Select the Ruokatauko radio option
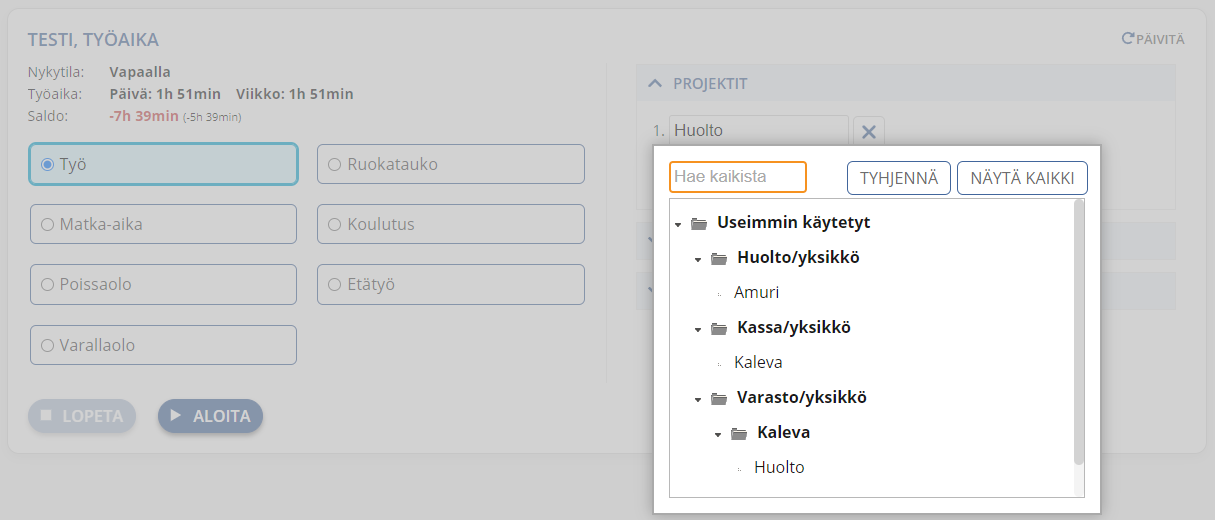The image size is (1215, 520). tap(334, 164)
